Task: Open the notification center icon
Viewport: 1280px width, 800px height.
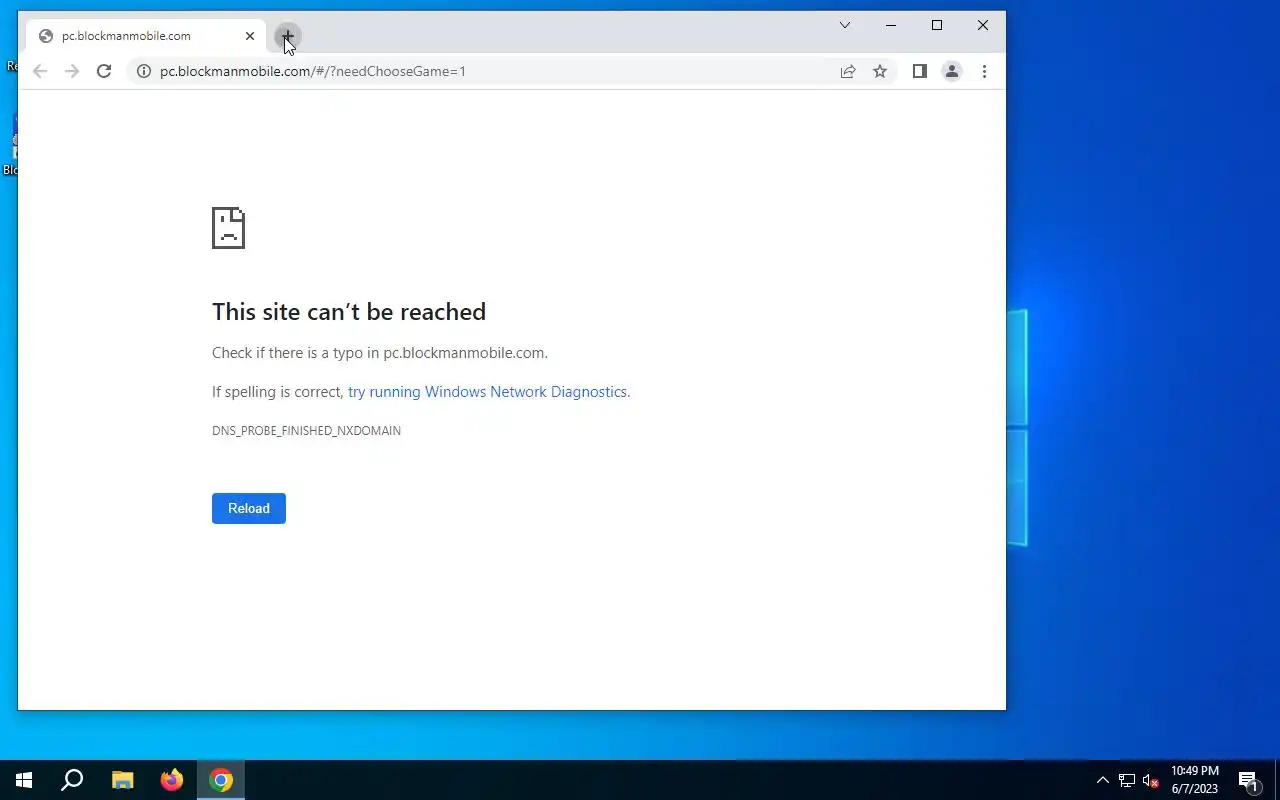Action: 1248,780
